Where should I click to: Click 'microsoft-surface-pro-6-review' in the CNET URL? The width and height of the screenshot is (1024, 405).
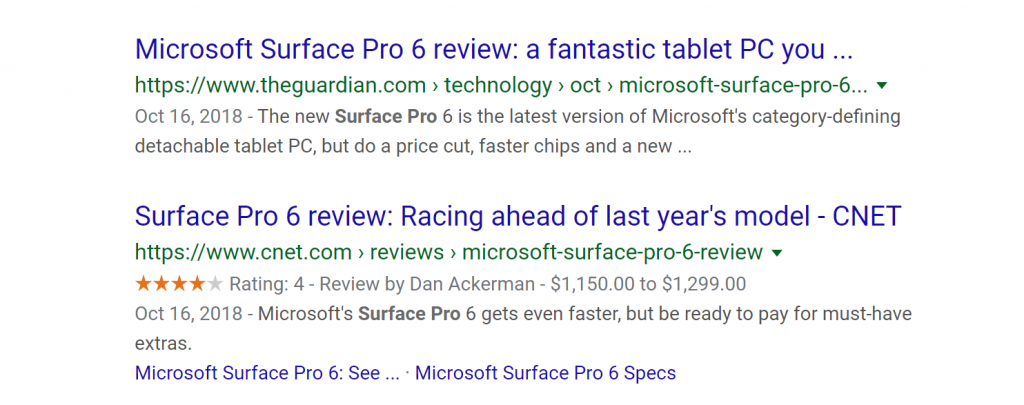612,252
